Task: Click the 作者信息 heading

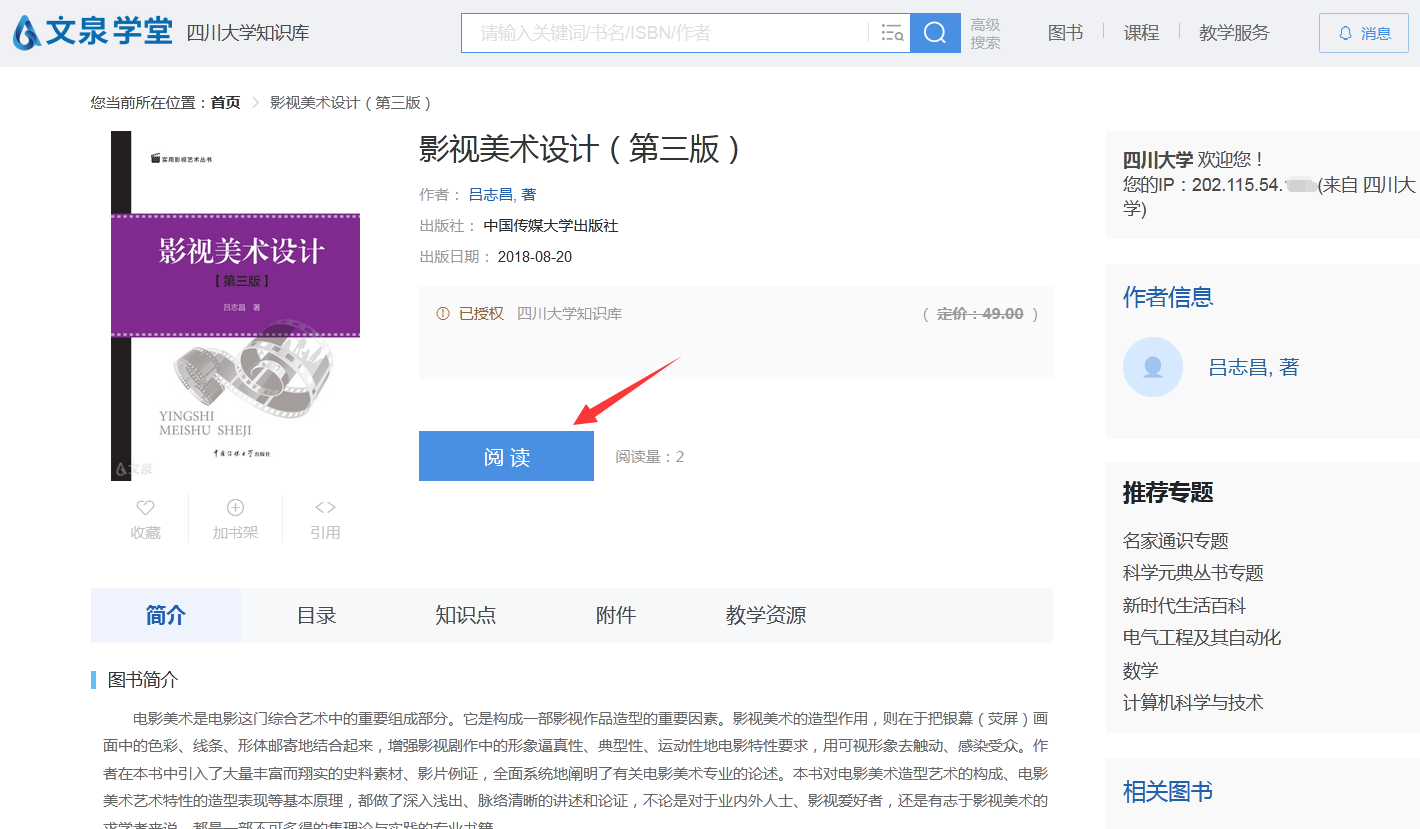Action: coord(1168,297)
